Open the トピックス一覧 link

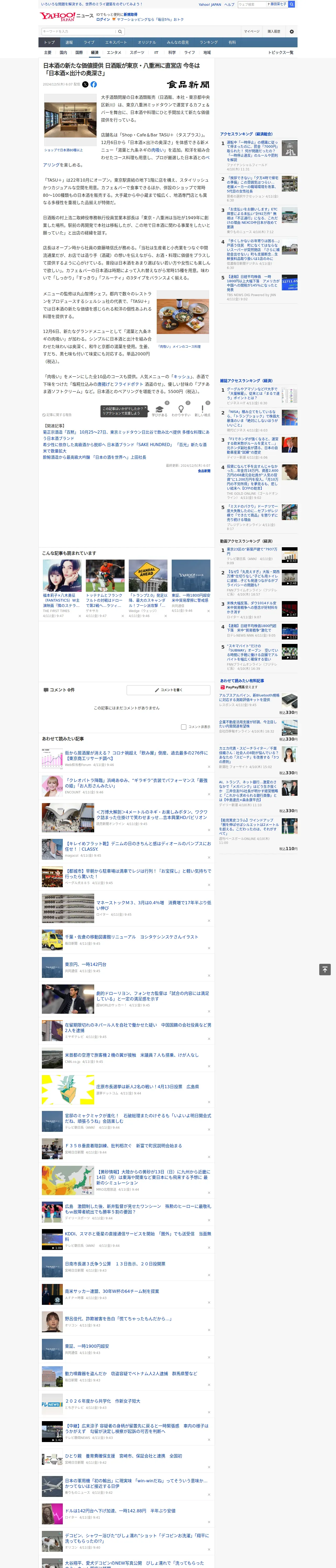coord(281,52)
